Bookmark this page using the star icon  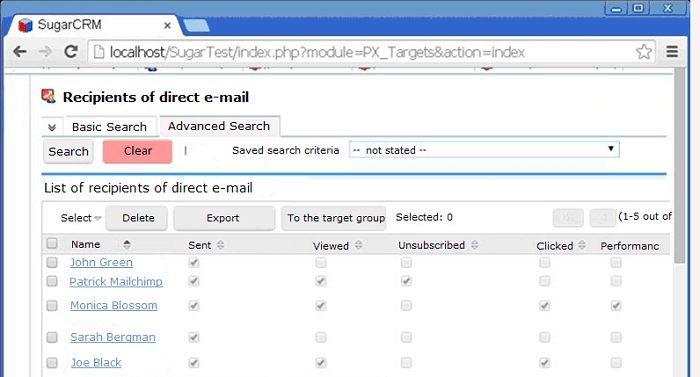644,52
